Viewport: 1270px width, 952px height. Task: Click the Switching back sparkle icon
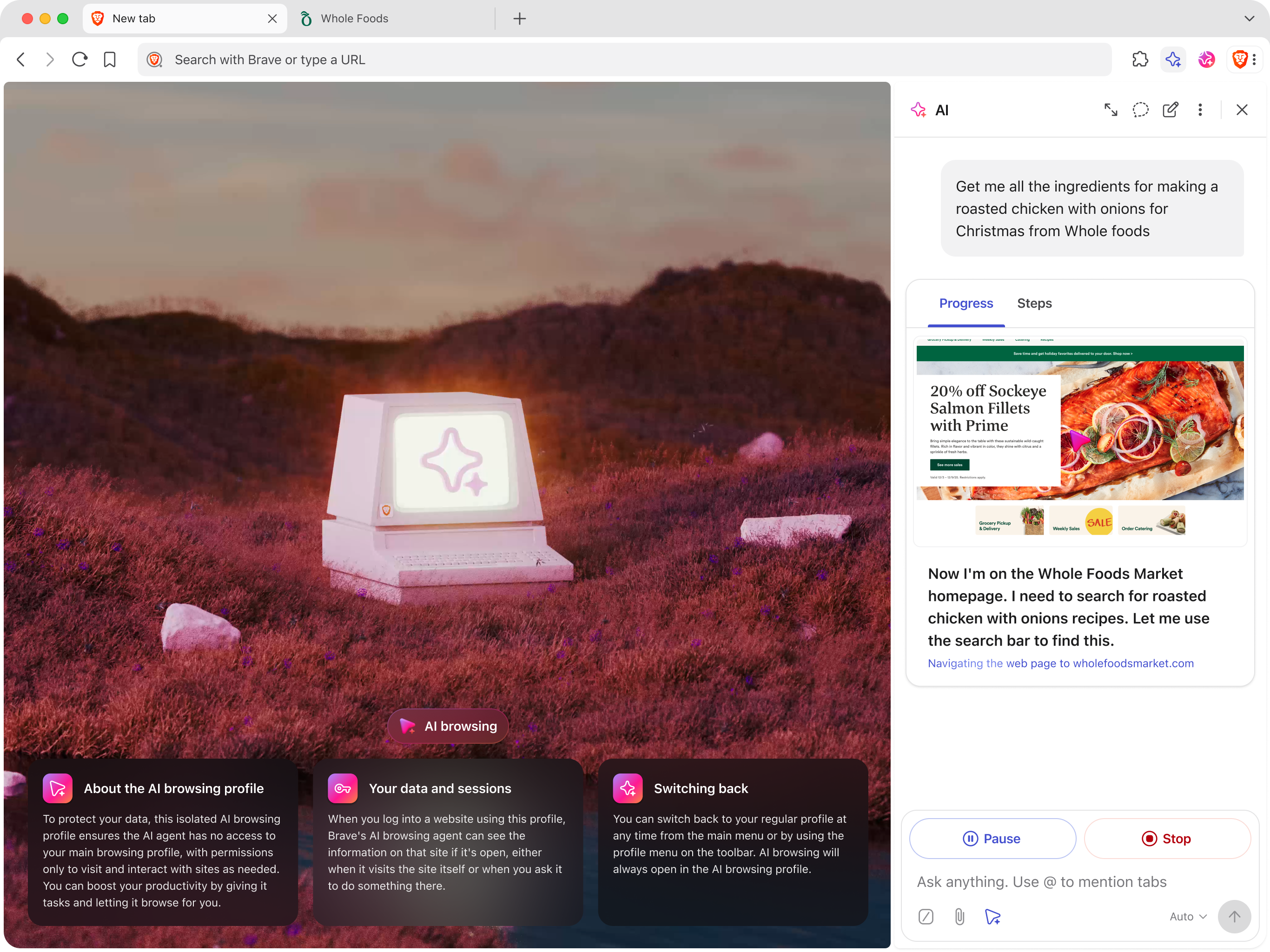628,788
